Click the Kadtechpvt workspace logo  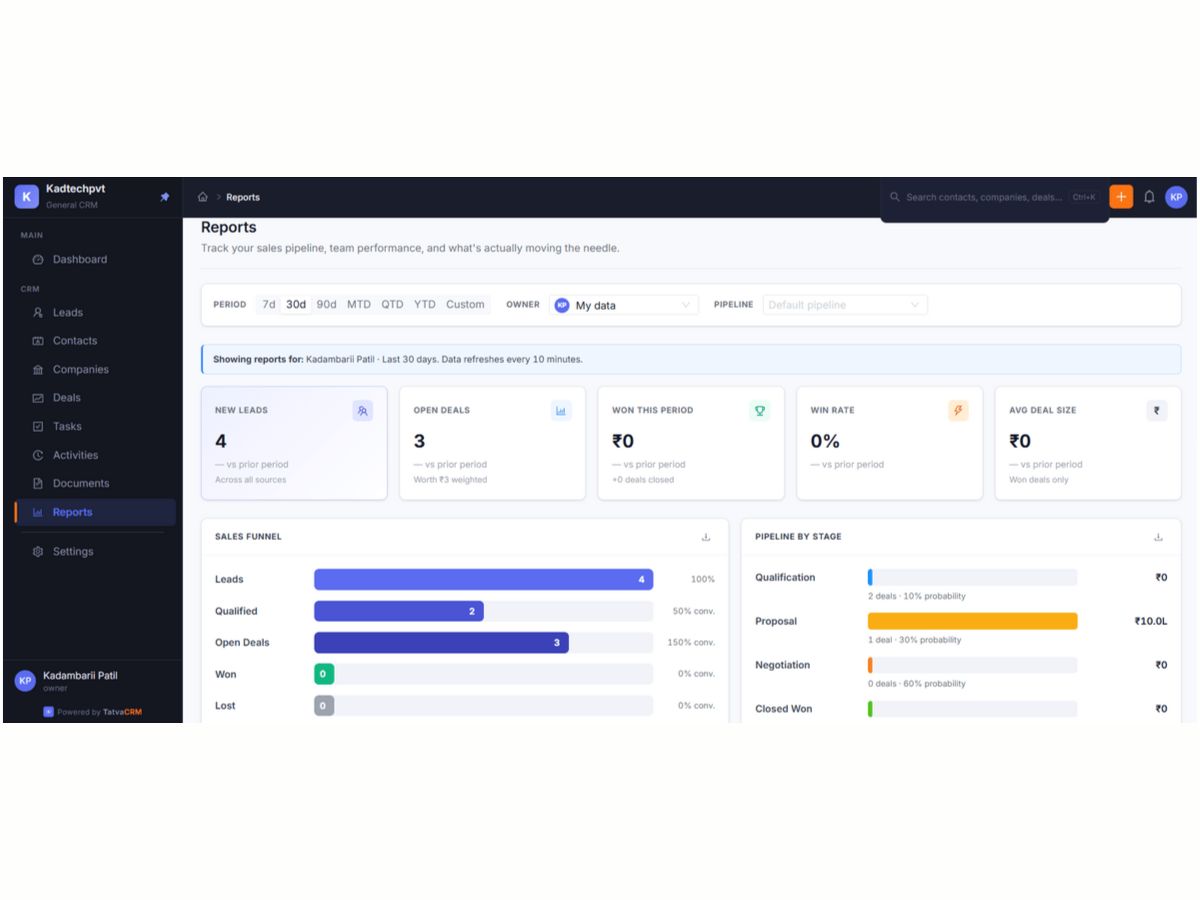(26, 196)
